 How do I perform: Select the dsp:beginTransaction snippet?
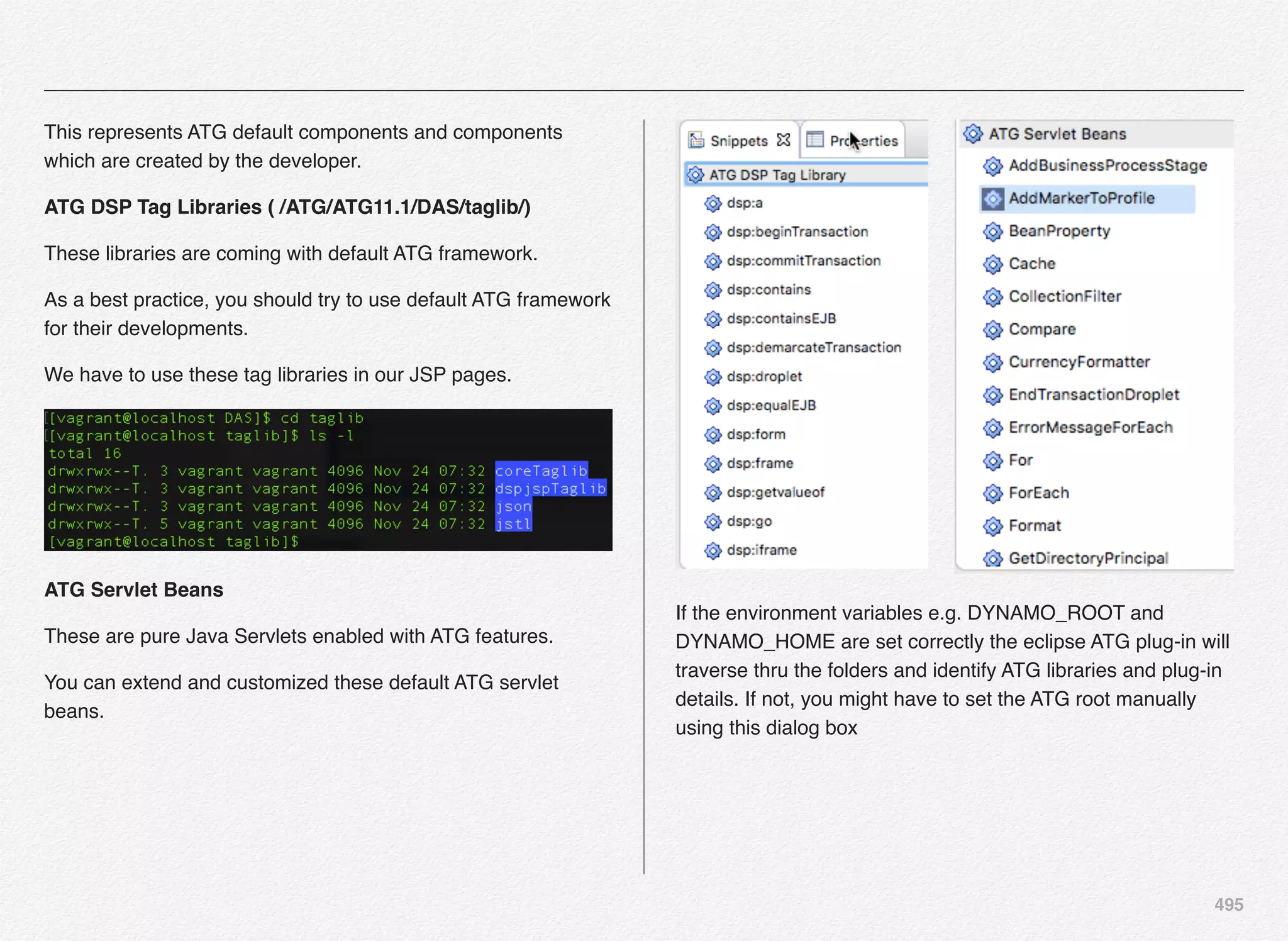click(797, 232)
